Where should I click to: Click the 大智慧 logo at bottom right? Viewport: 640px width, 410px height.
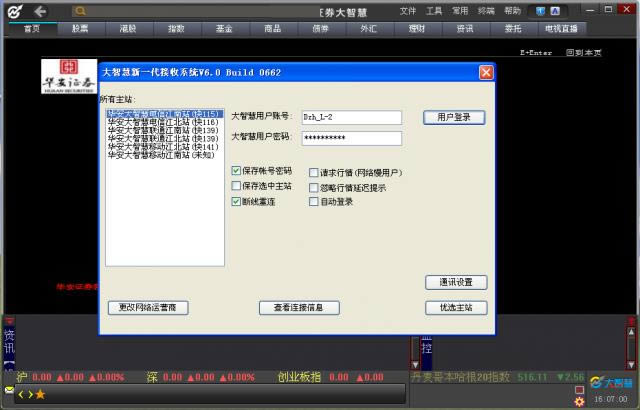click(x=611, y=383)
